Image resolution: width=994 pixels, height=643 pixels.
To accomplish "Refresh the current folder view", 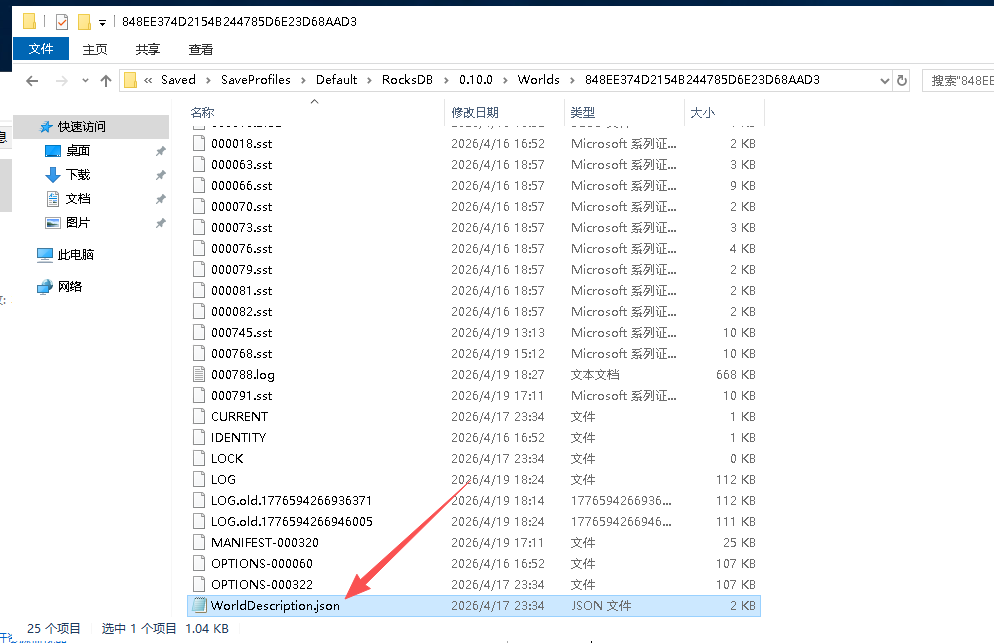I will (902, 81).
